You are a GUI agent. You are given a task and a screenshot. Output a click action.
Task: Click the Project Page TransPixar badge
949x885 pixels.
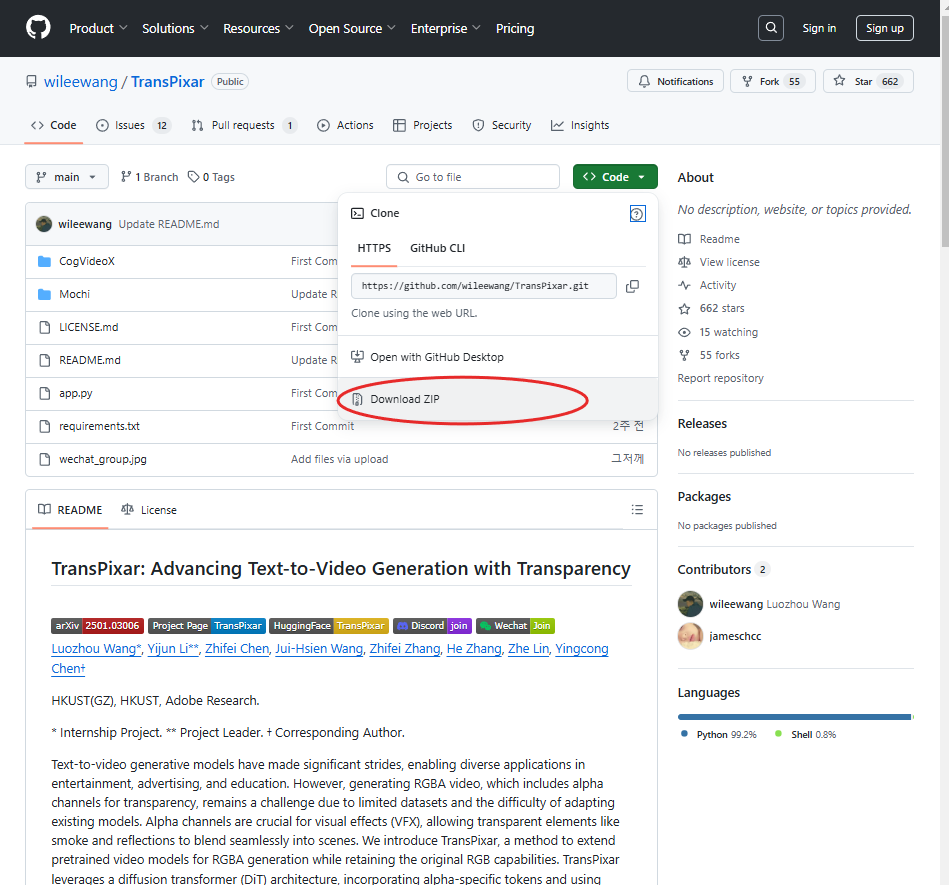coord(207,626)
